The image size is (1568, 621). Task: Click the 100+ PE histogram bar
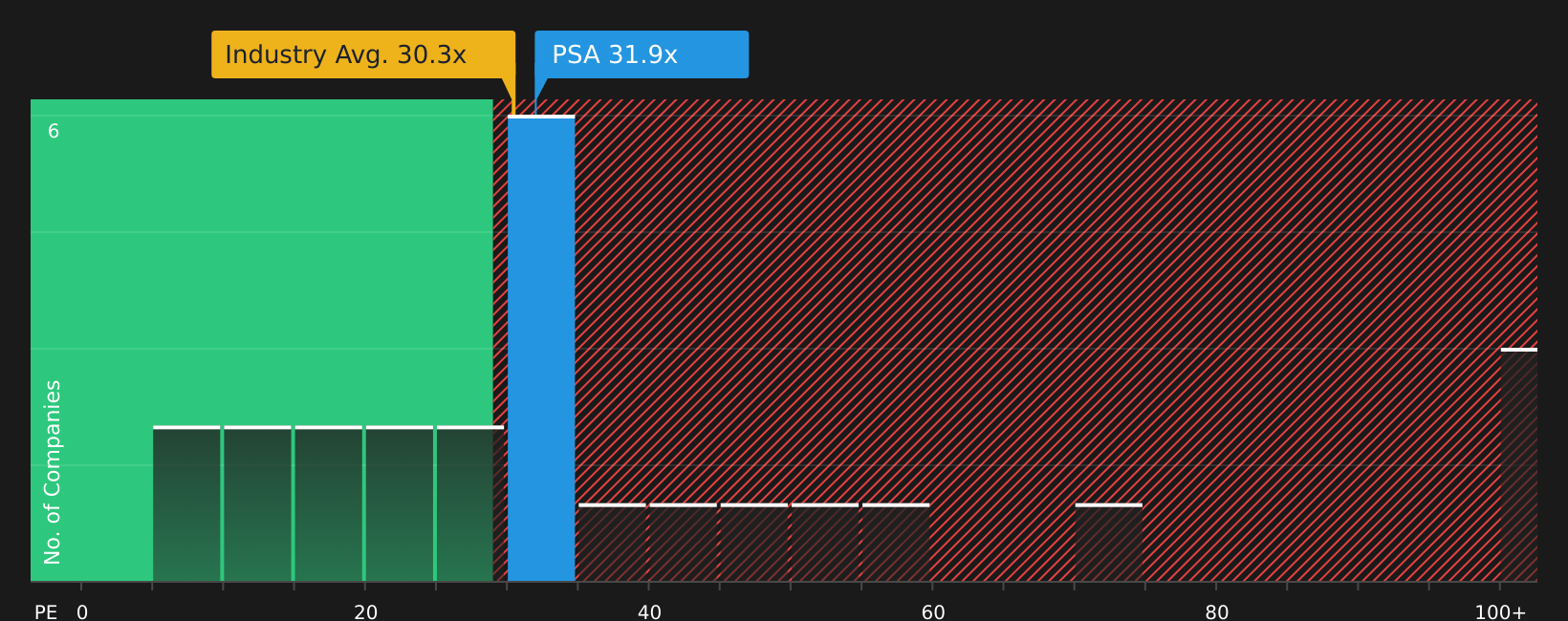coord(1519,464)
